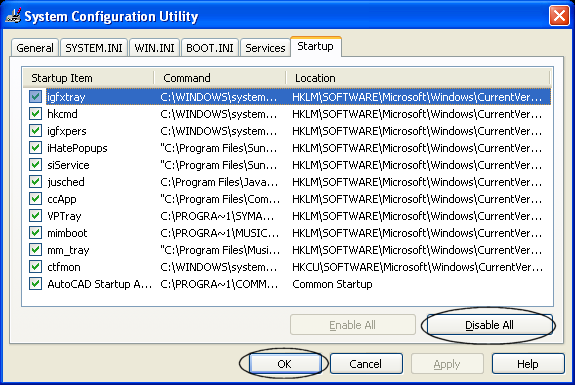Click the Cancel button
575x385 pixels.
[x=366, y=364]
